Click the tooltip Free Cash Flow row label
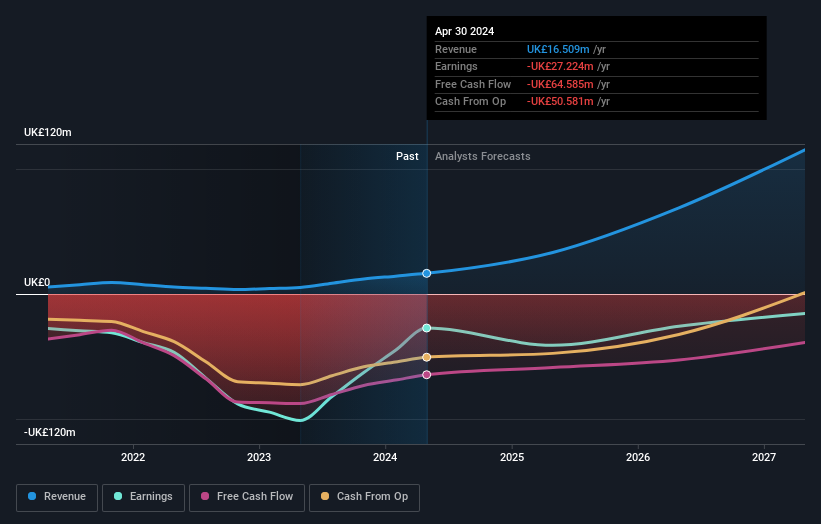Viewport: 821px width, 524px height. [473, 84]
